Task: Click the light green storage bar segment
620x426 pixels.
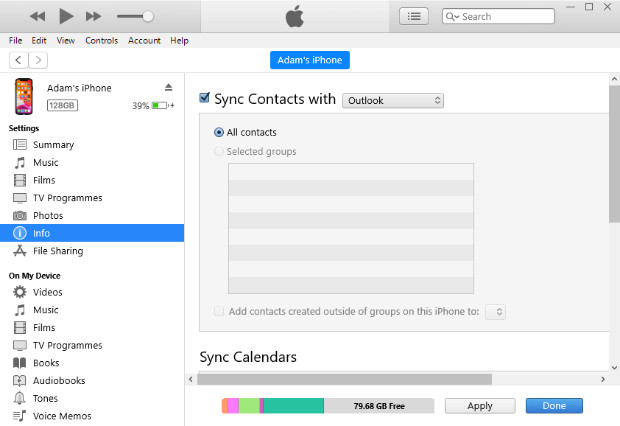Action: click(249, 406)
